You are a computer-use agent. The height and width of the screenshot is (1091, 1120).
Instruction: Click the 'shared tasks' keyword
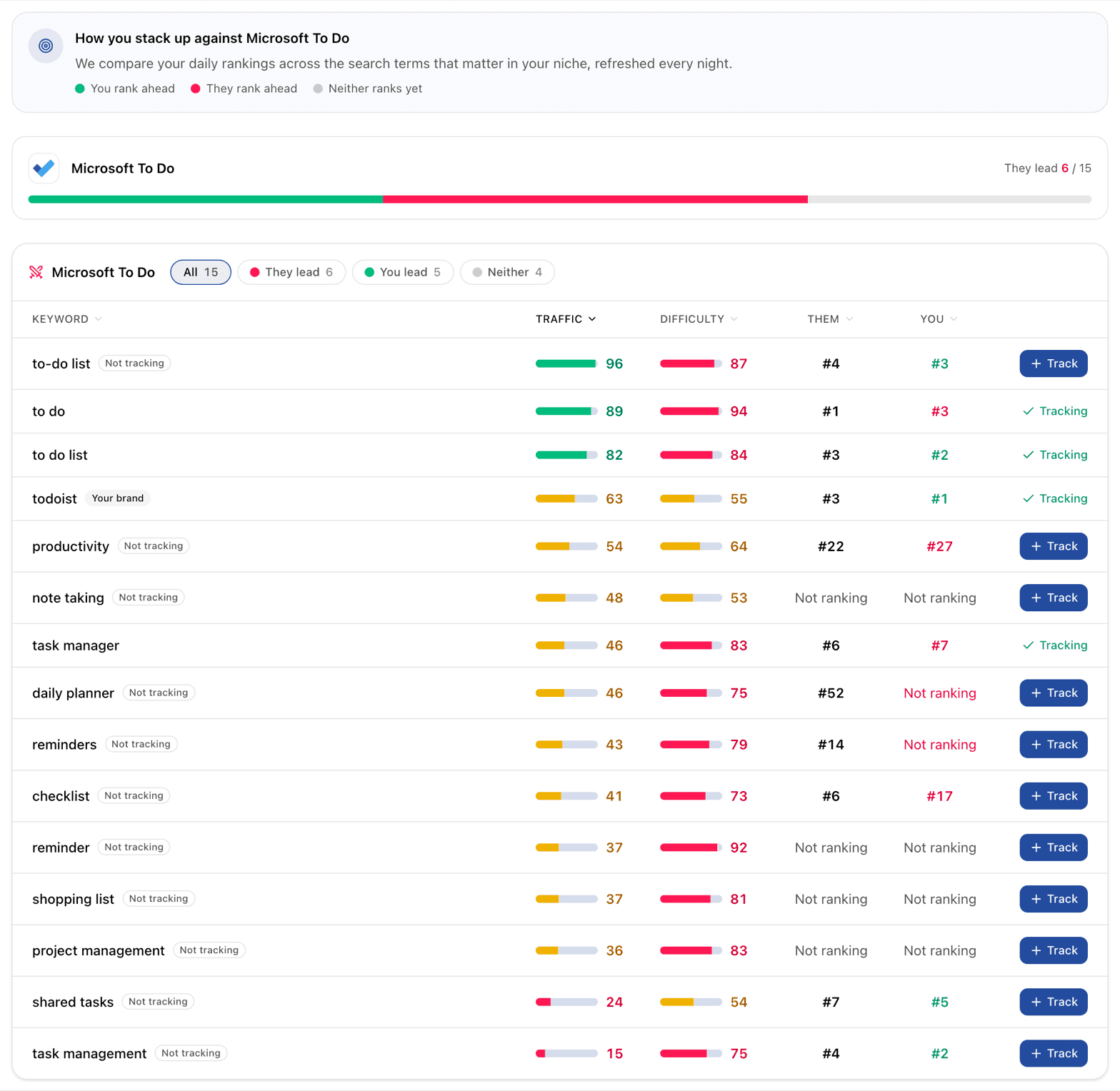[73, 1002]
